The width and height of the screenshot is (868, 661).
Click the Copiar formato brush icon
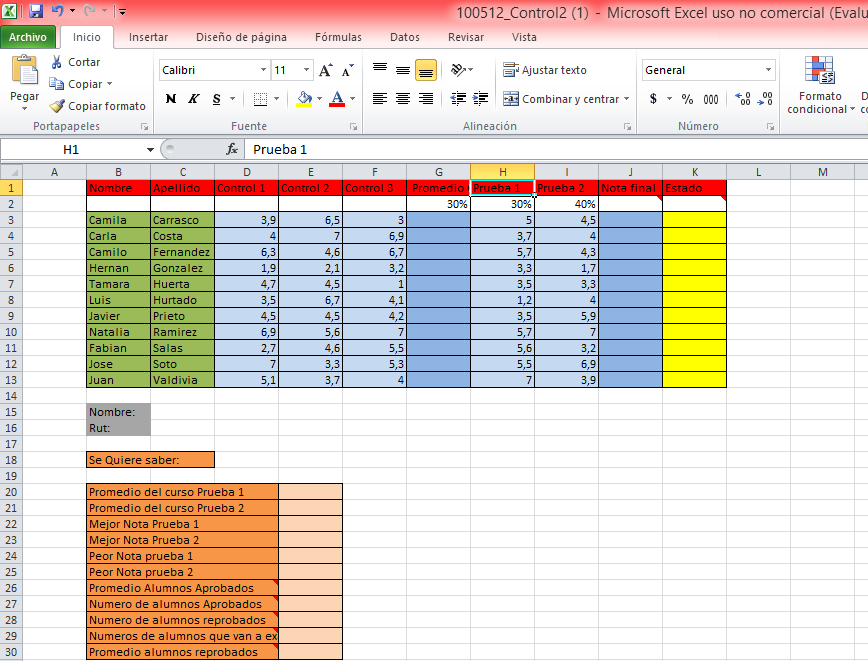pyautogui.click(x=56, y=105)
